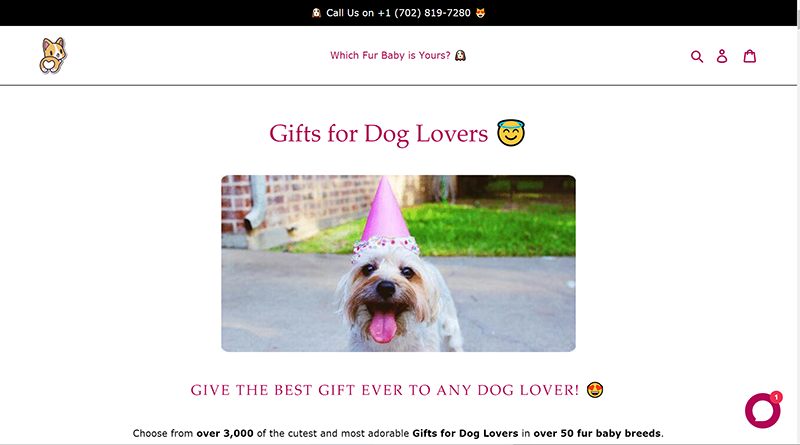Click the red notification badge on chat

[x=776, y=397]
